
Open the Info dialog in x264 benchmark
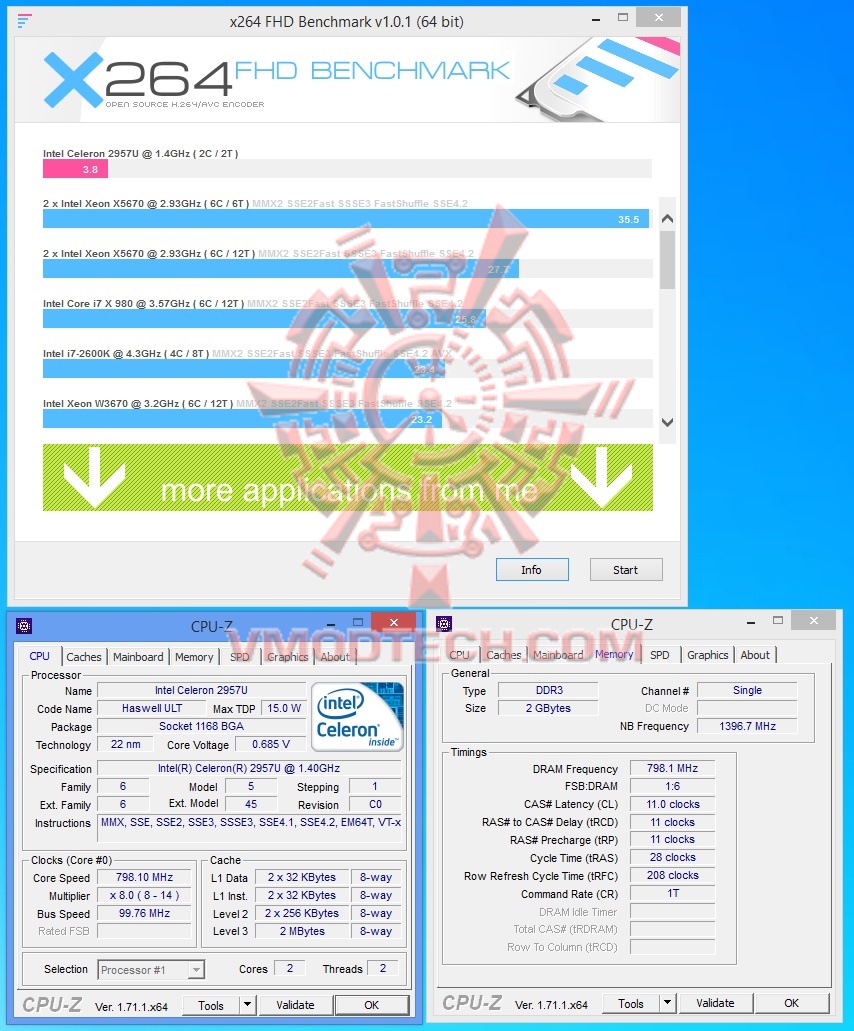point(532,570)
